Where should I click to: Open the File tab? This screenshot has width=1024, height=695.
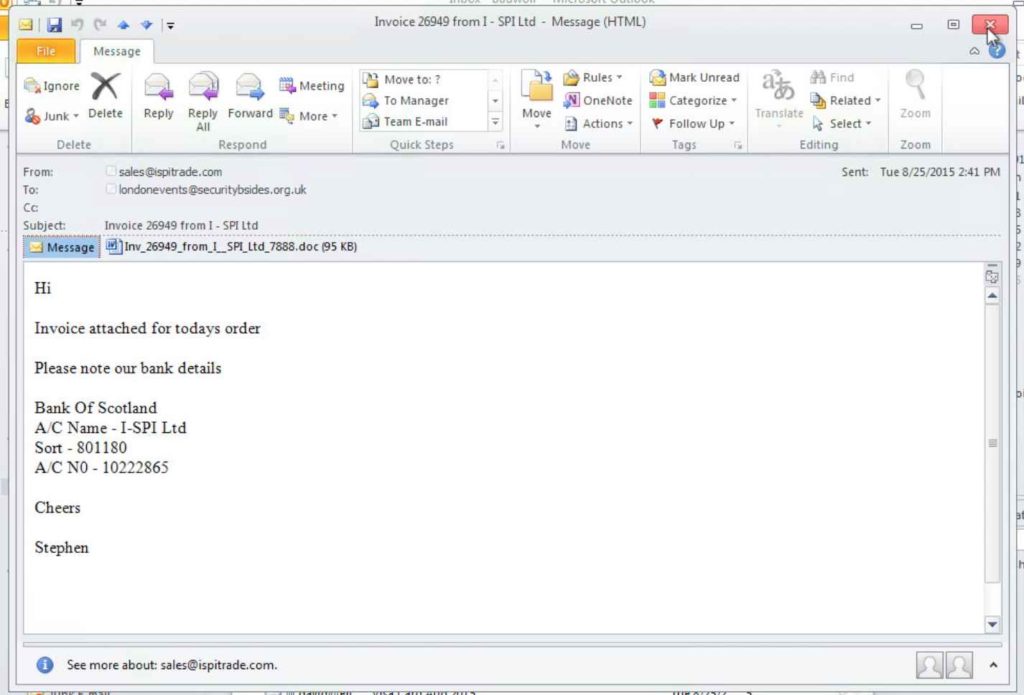coord(46,51)
